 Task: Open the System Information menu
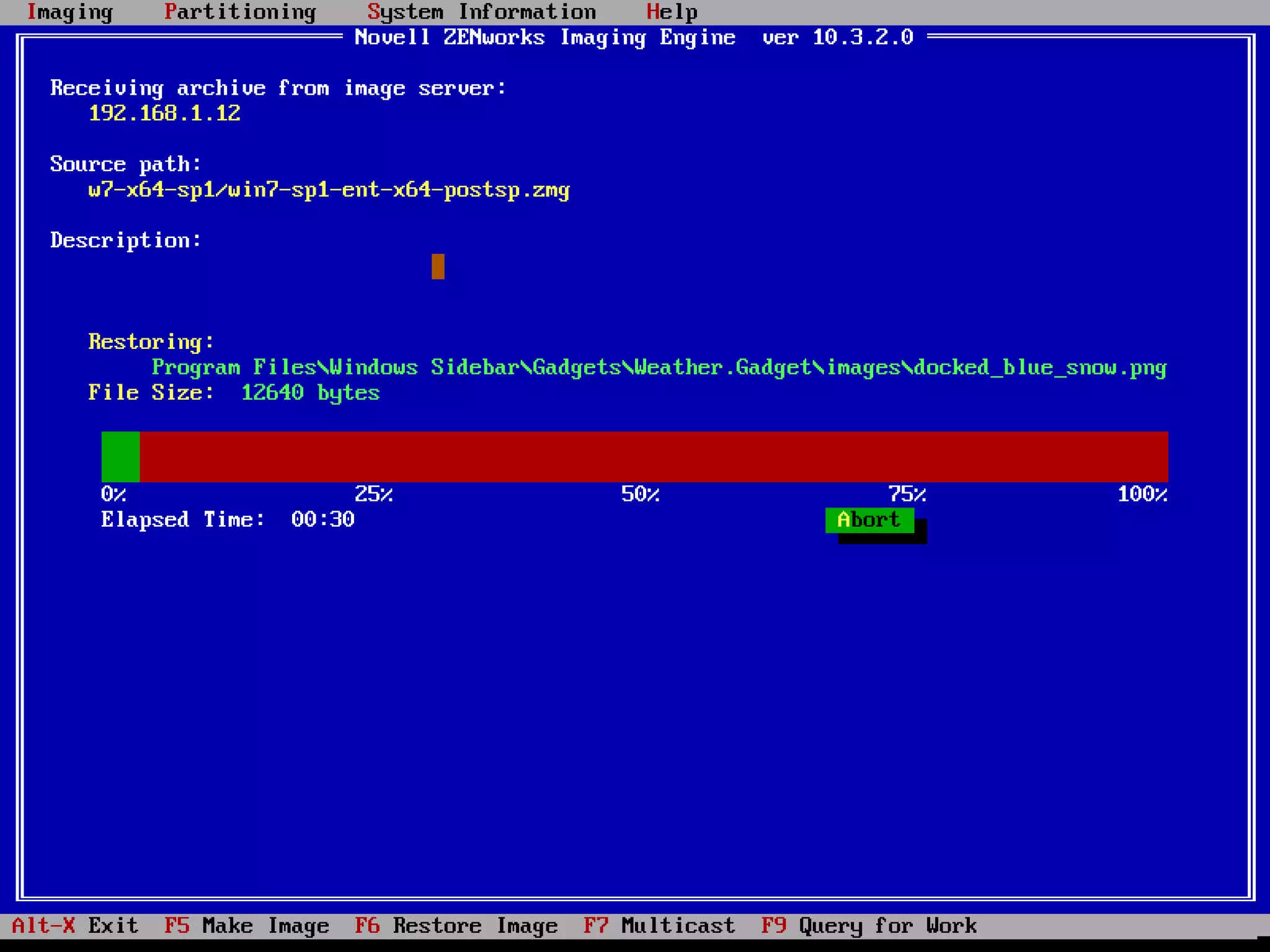[481, 12]
